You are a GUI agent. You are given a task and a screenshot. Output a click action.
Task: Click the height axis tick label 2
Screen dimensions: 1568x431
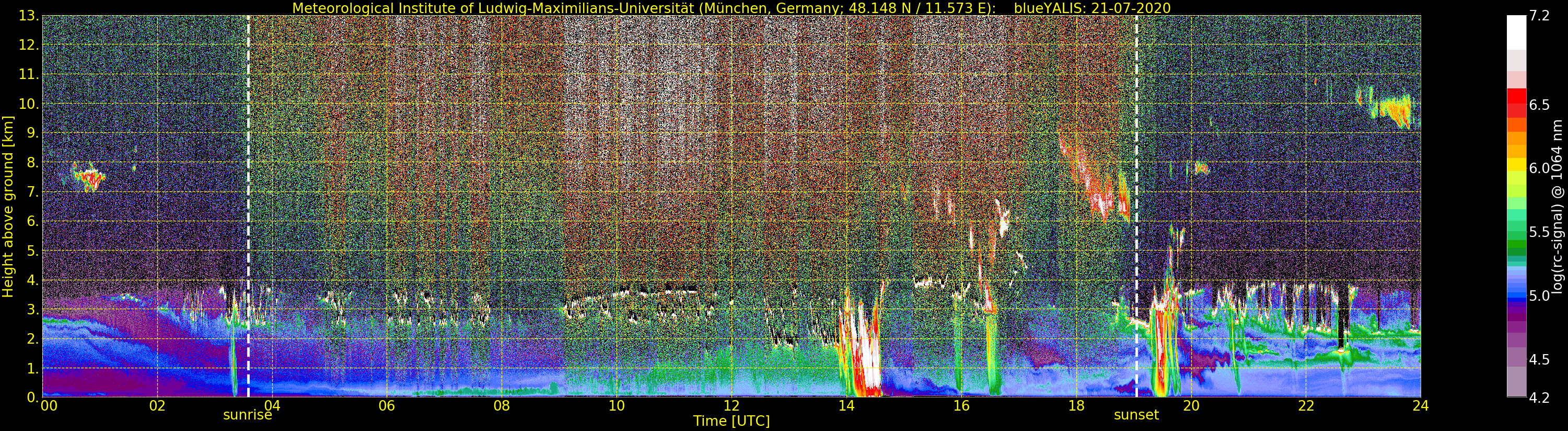33,339
